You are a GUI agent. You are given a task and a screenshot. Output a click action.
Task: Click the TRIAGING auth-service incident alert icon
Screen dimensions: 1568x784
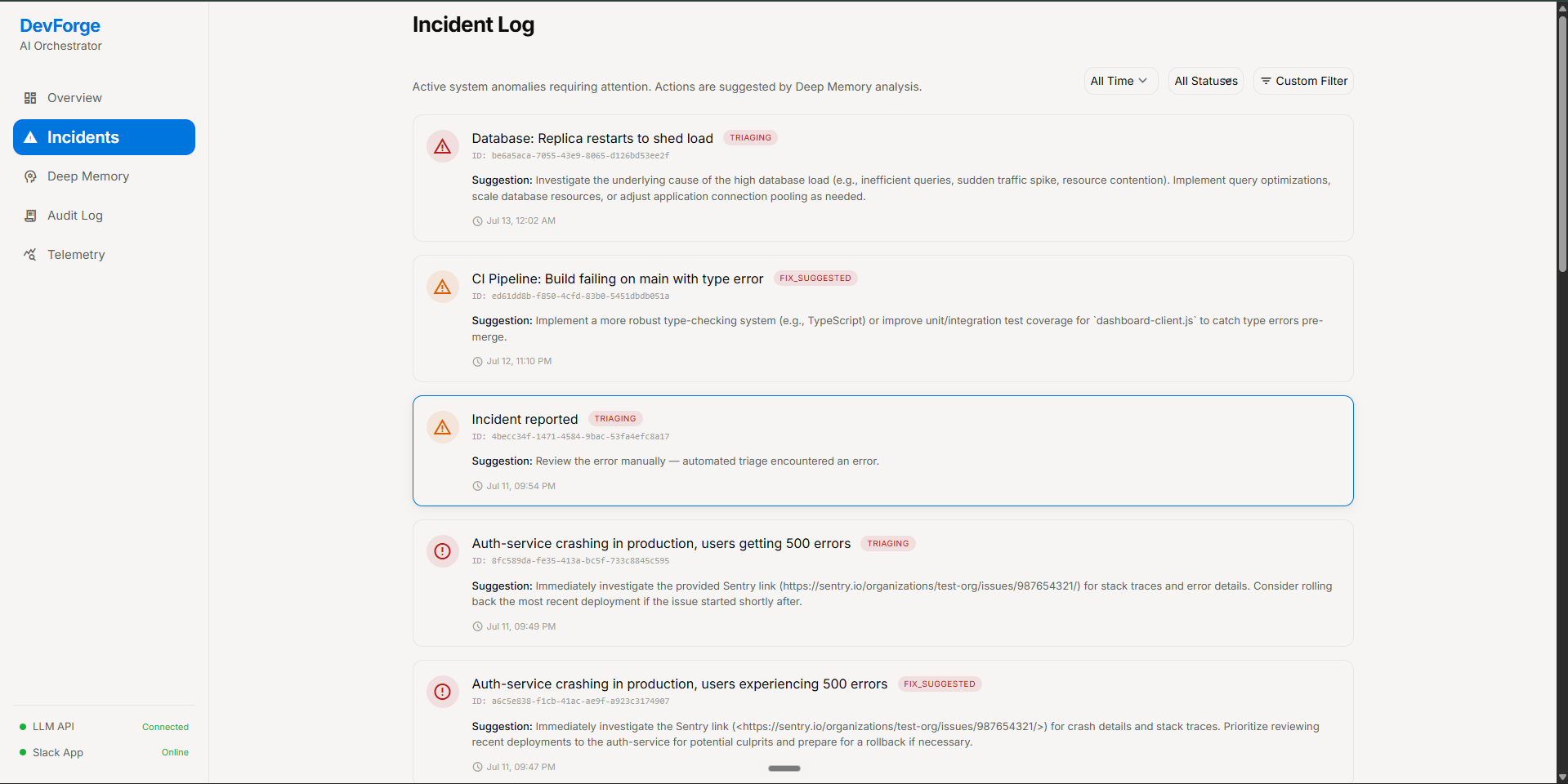coord(443,551)
